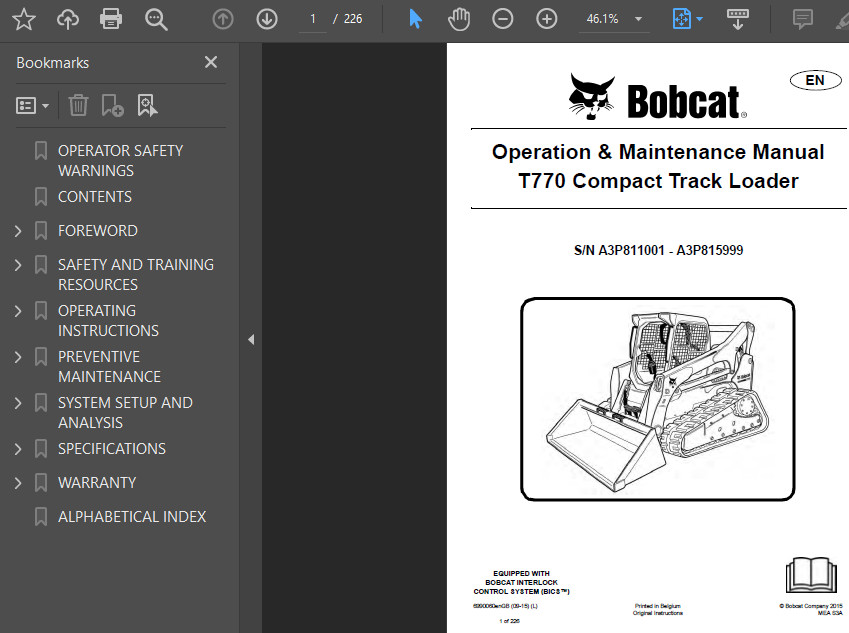The height and width of the screenshot is (633, 849).
Task: Close the Bookmarks panel
Action: pos(211,62)
